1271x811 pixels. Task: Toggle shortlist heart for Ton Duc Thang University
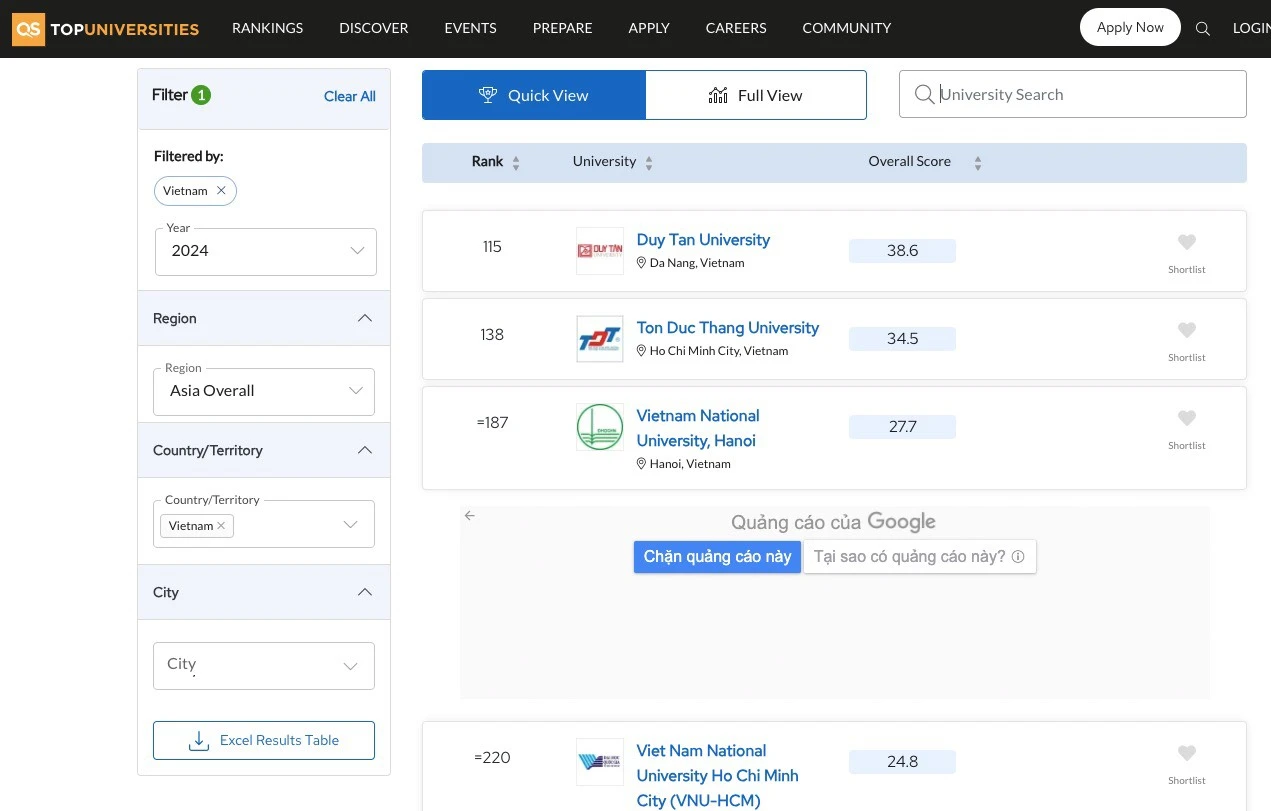point(1186,330)
